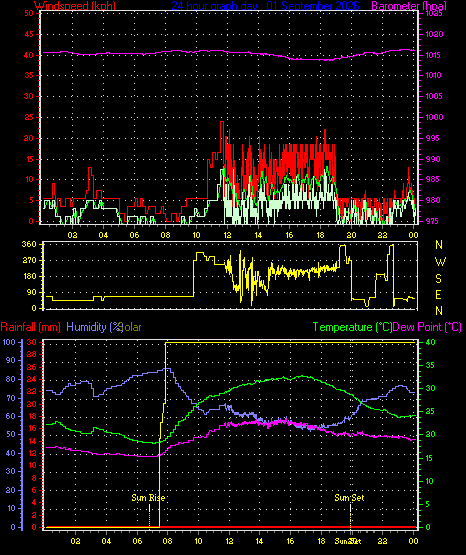The image size is (466, 555).
Task: Select the Rainfall (mm) legend label
Action: [x=31, y=327]
